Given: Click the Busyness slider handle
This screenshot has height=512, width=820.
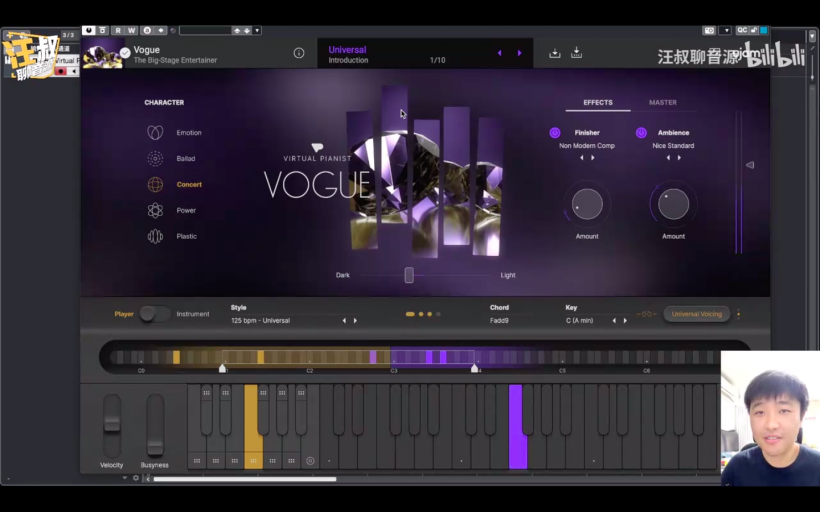Looking at the screenshot, I should coord(155,449).
